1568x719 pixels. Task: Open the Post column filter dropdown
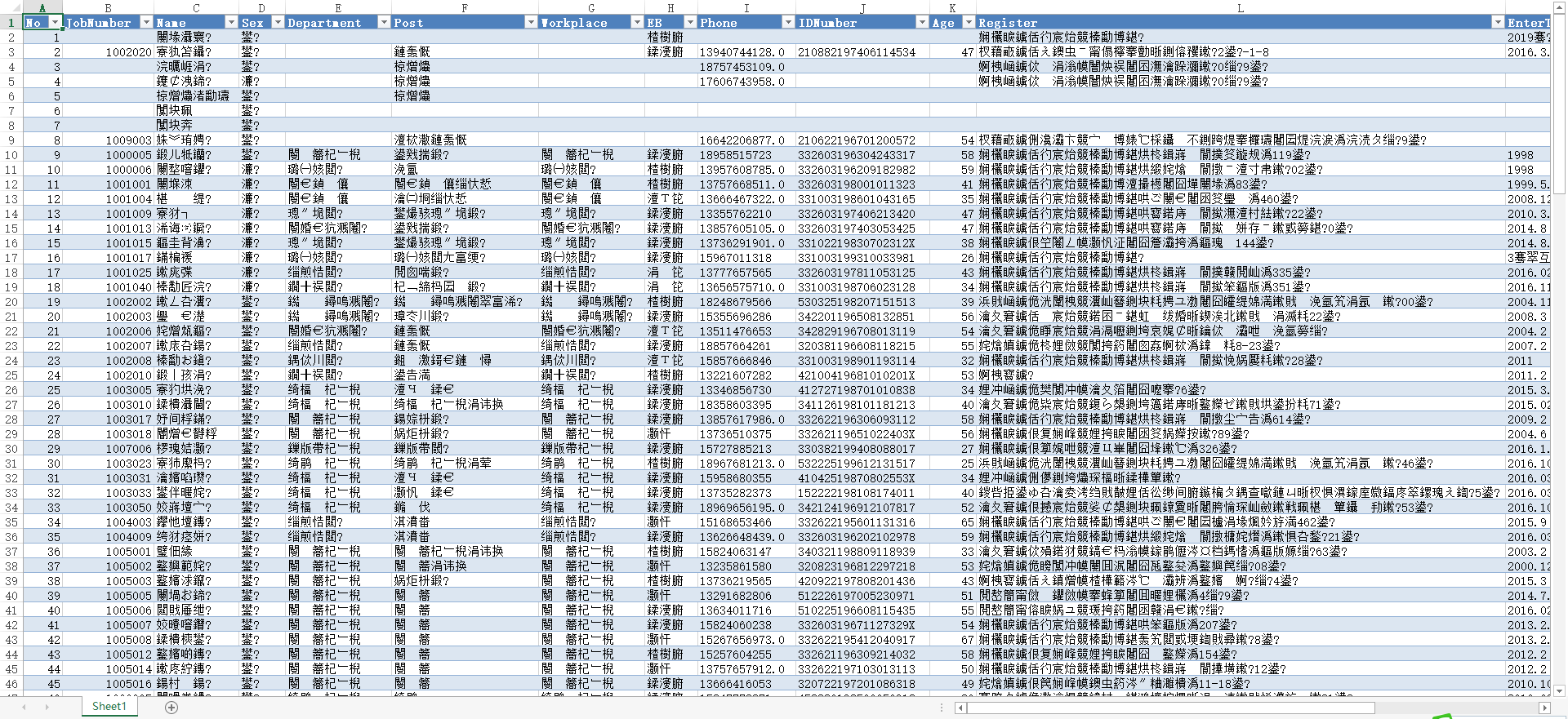[531, 23]
